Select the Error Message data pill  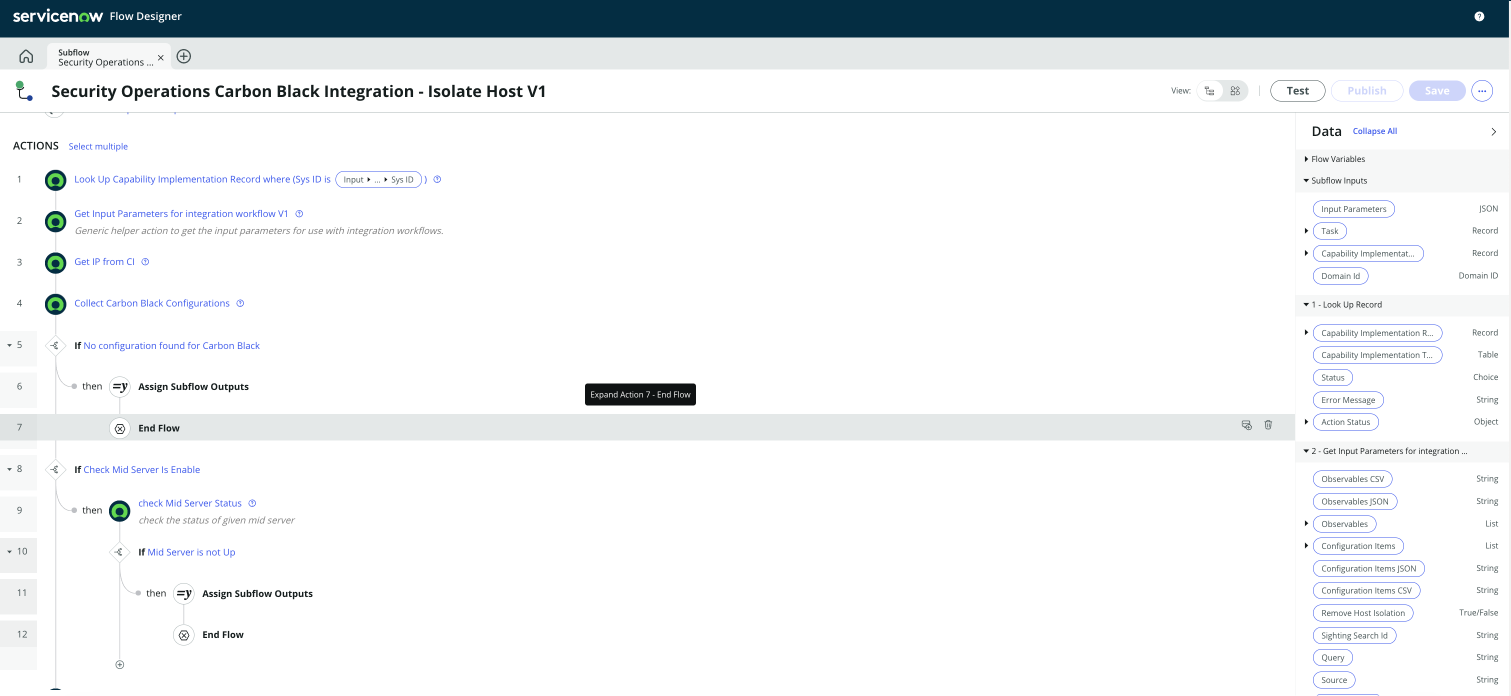point(1348,400)
